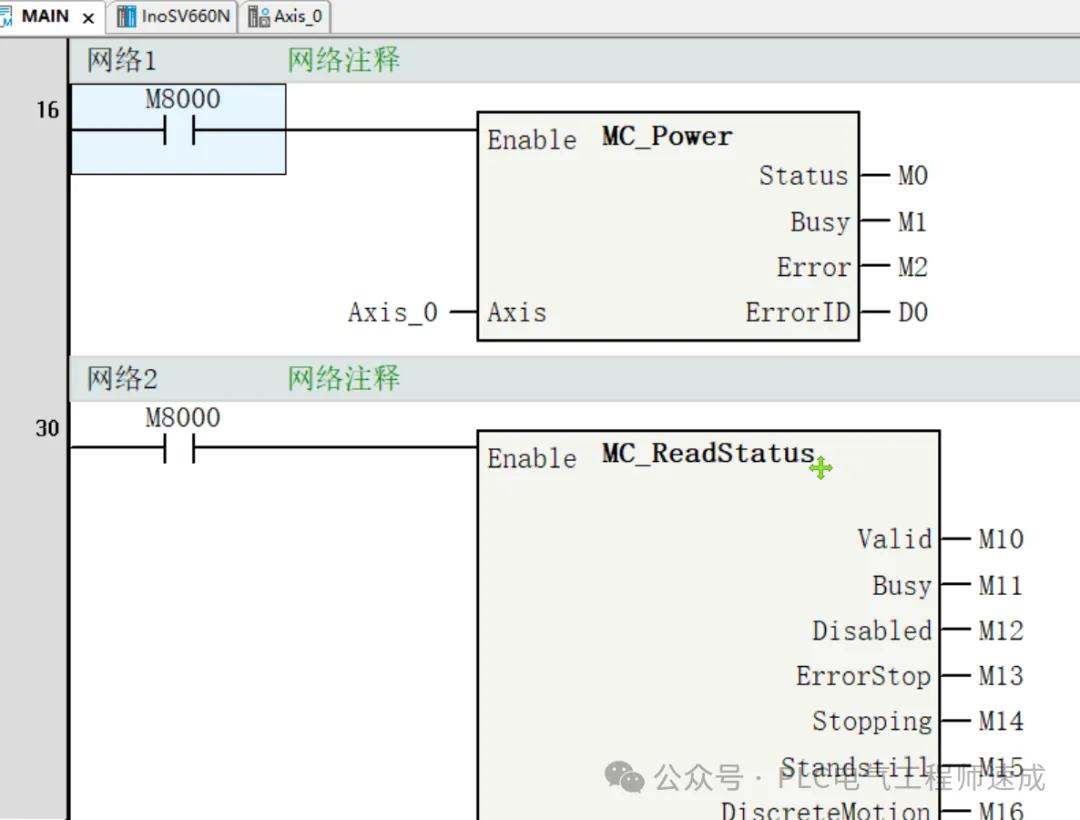
Task: Select the M12 output variable
Action: (1001, 631)
